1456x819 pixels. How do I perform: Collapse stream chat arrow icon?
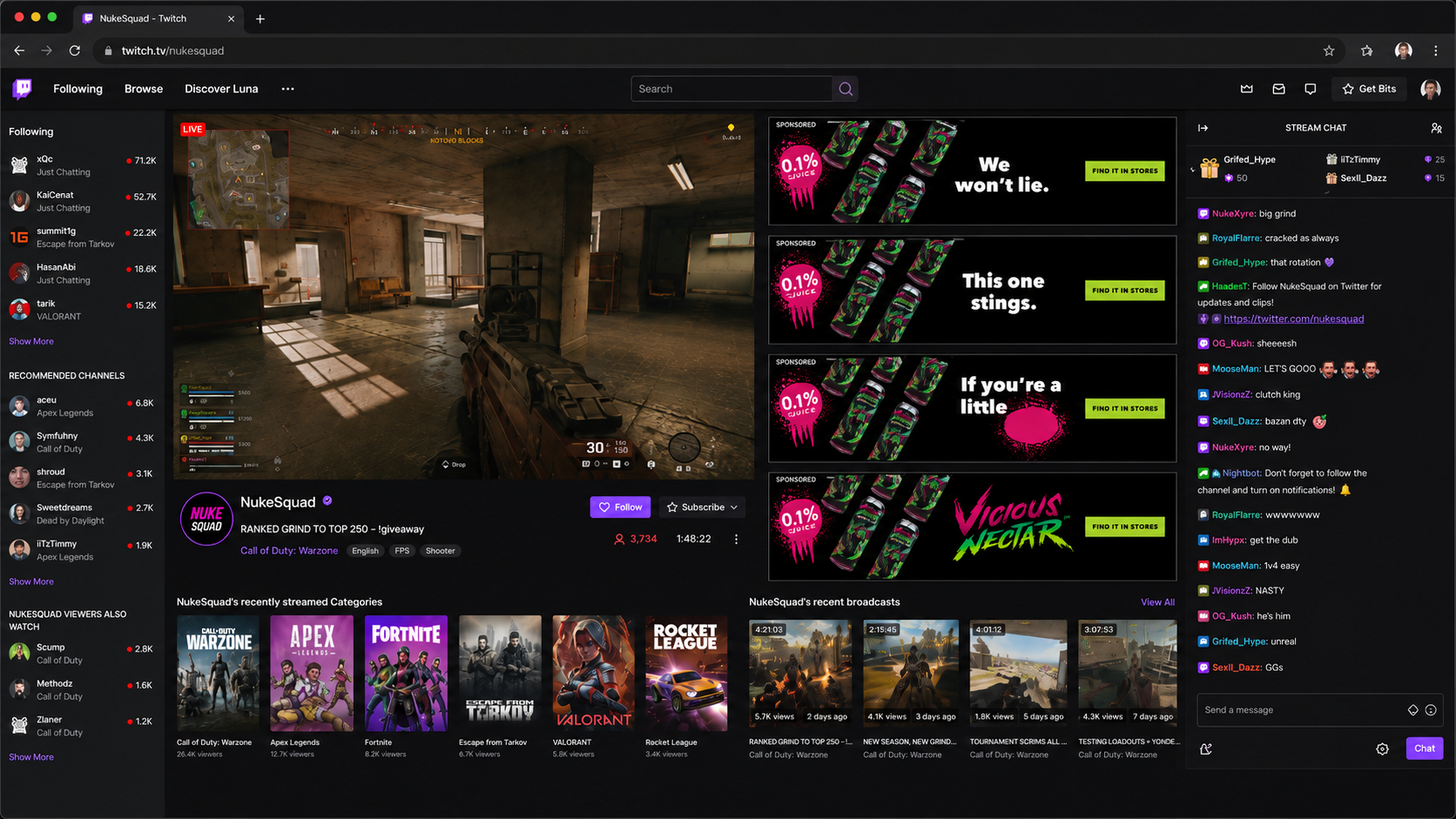pyautogui.click(x=1203, y=128)
